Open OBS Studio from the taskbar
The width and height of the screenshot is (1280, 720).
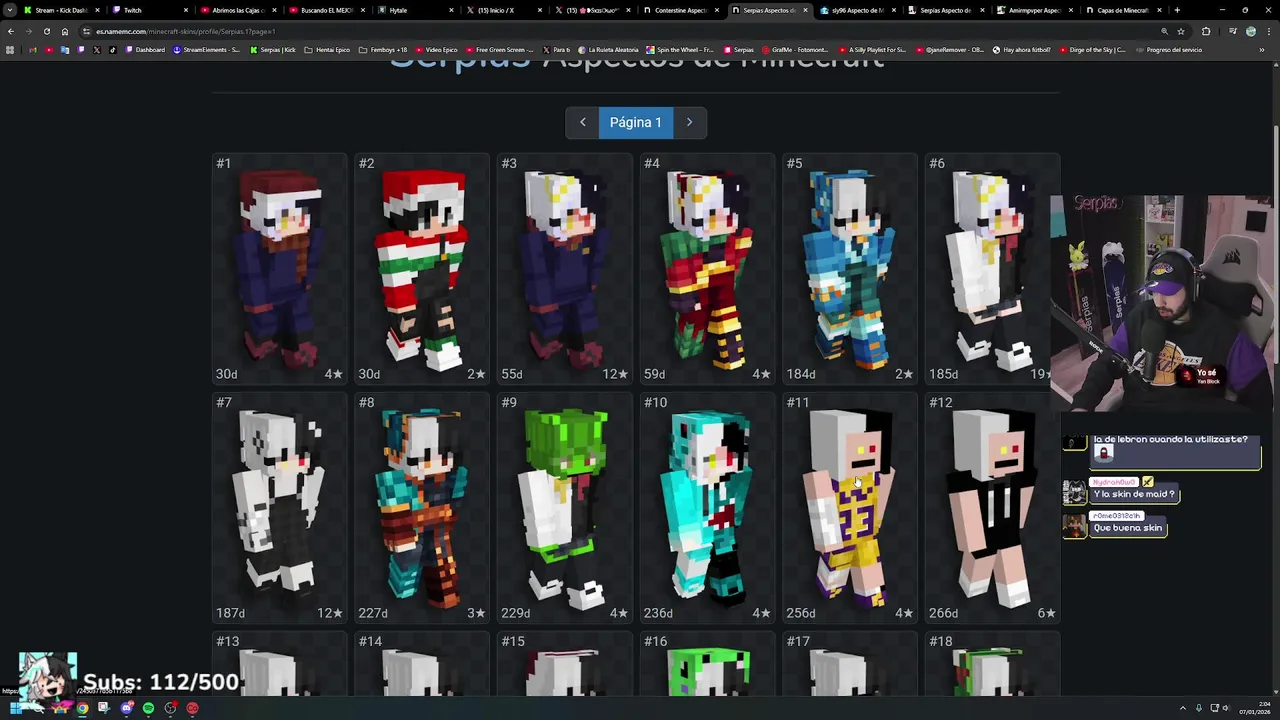[171, 708]
